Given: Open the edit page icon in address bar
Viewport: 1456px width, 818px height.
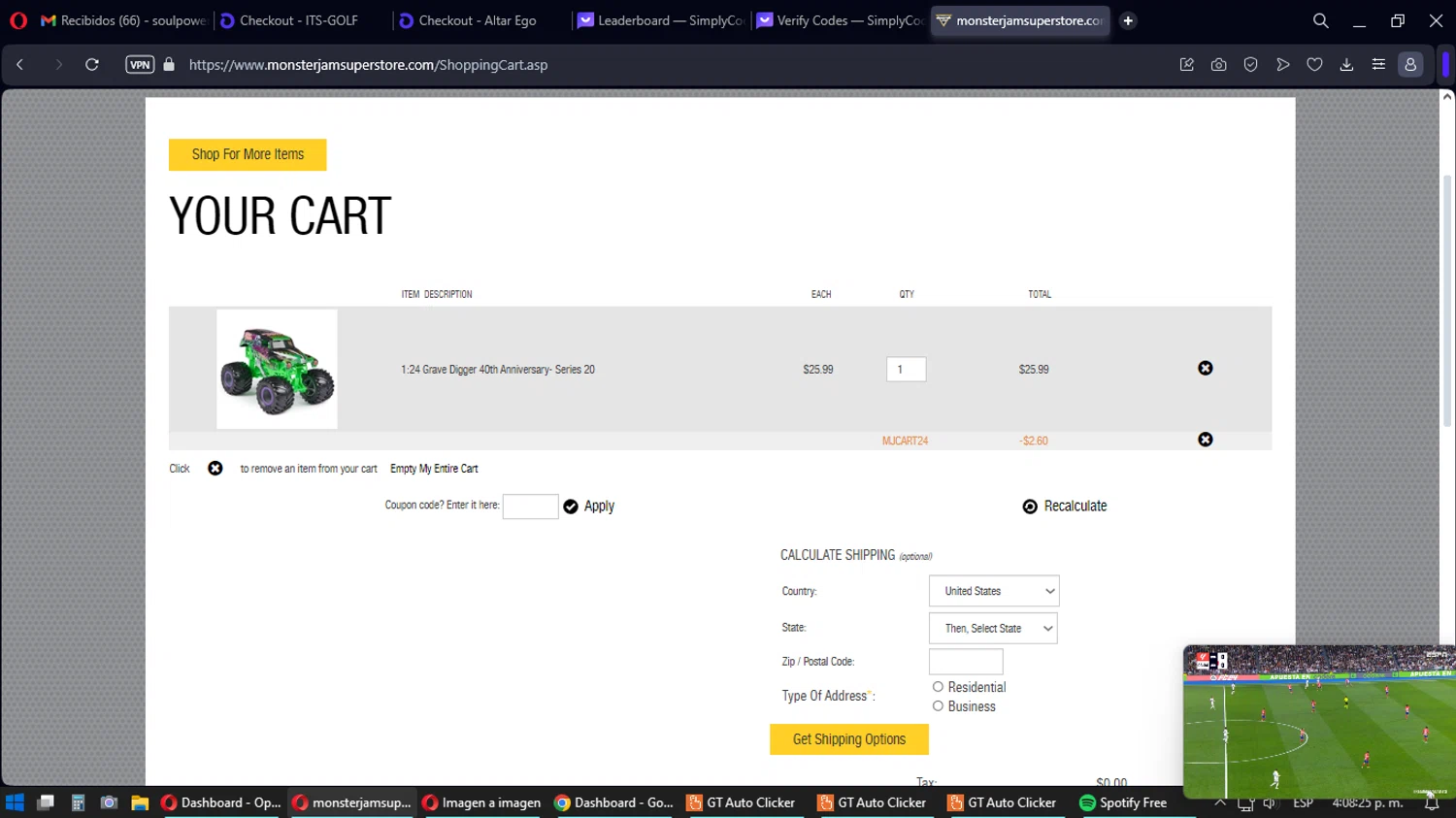Looking at the screenshot, I should coord(1186,65).
